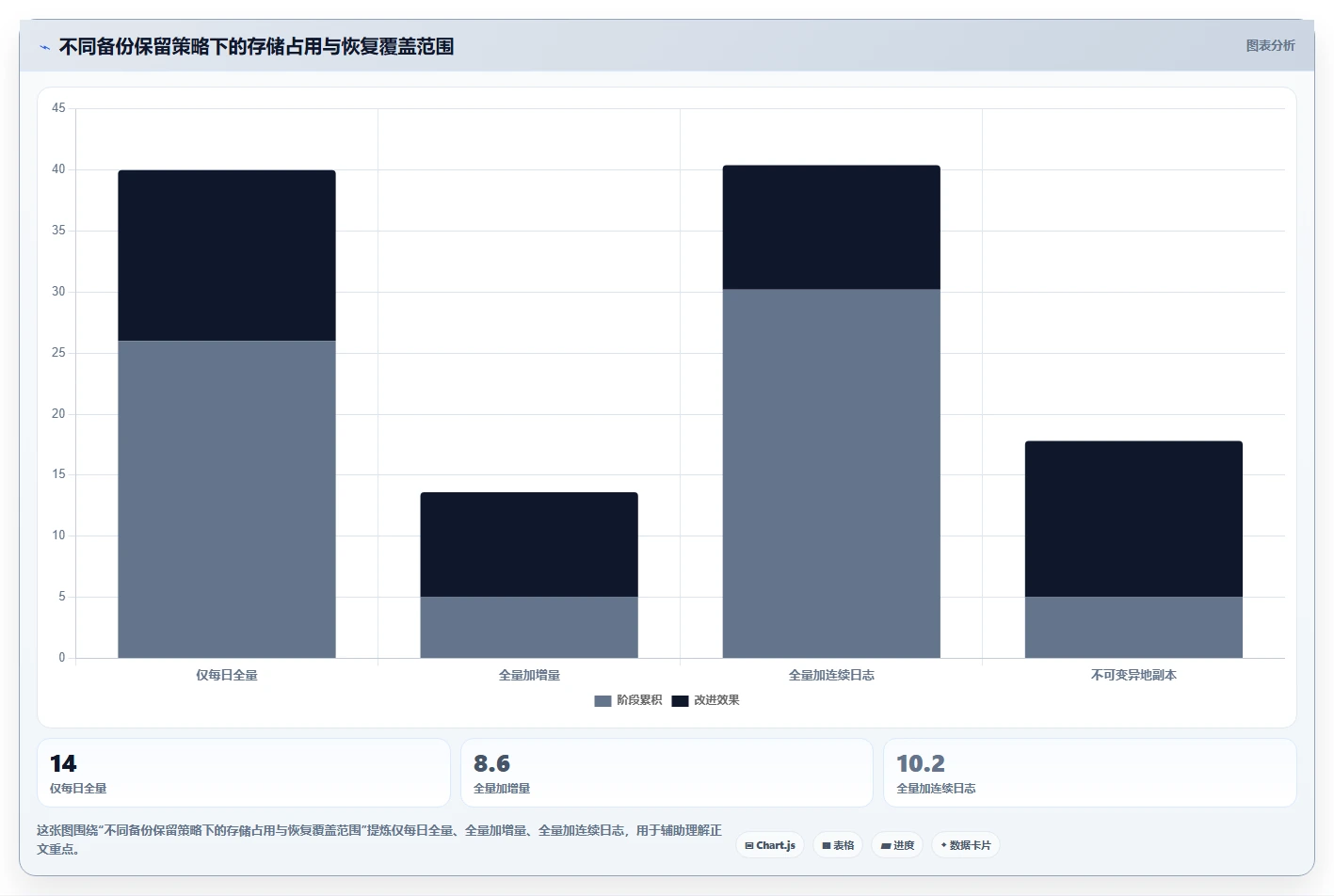Click the 改进效果 legend label
This screenshot has width=1334, height=896.
[716, 700]
